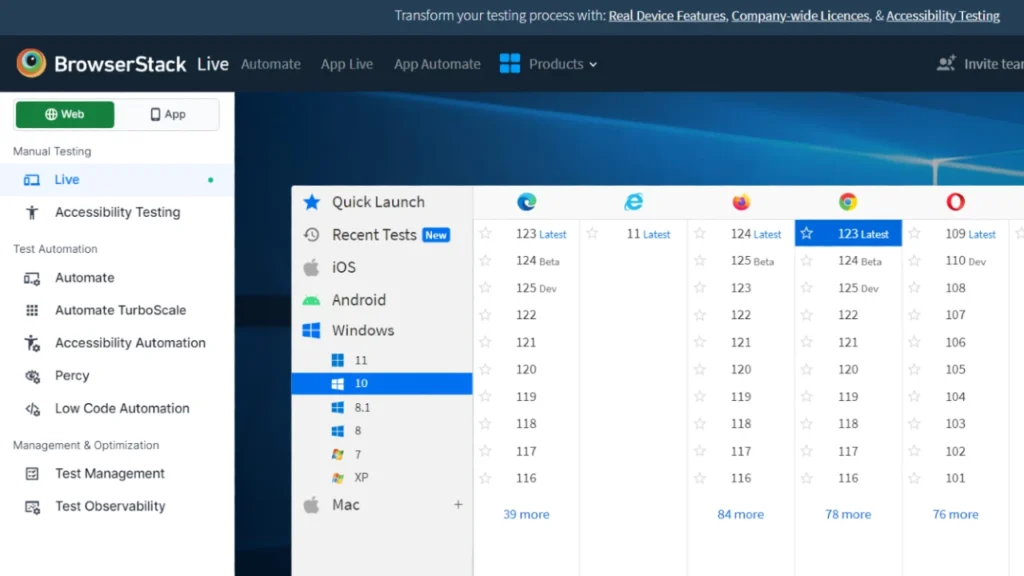Viewport: 1024px width, 576px height.
Task: Show 84 more Firefox versions
Action: [x=740, y=514]
